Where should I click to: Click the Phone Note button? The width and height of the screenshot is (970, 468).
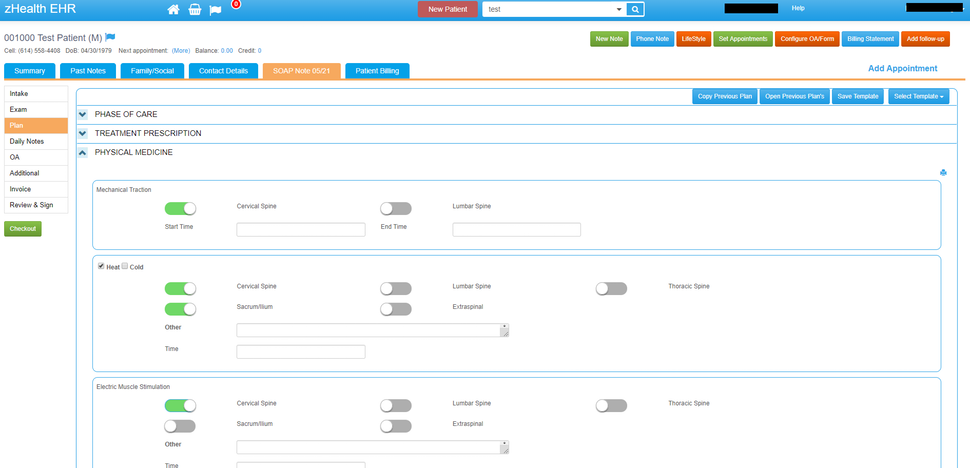coord(653,39)
